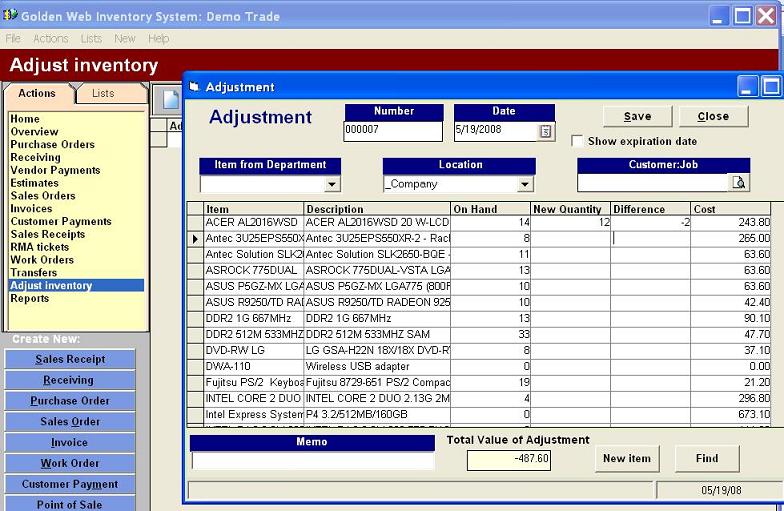Viewport: 784px width, 511px height.
Task: Create a new Customer Payment
Action: (70, 484)
